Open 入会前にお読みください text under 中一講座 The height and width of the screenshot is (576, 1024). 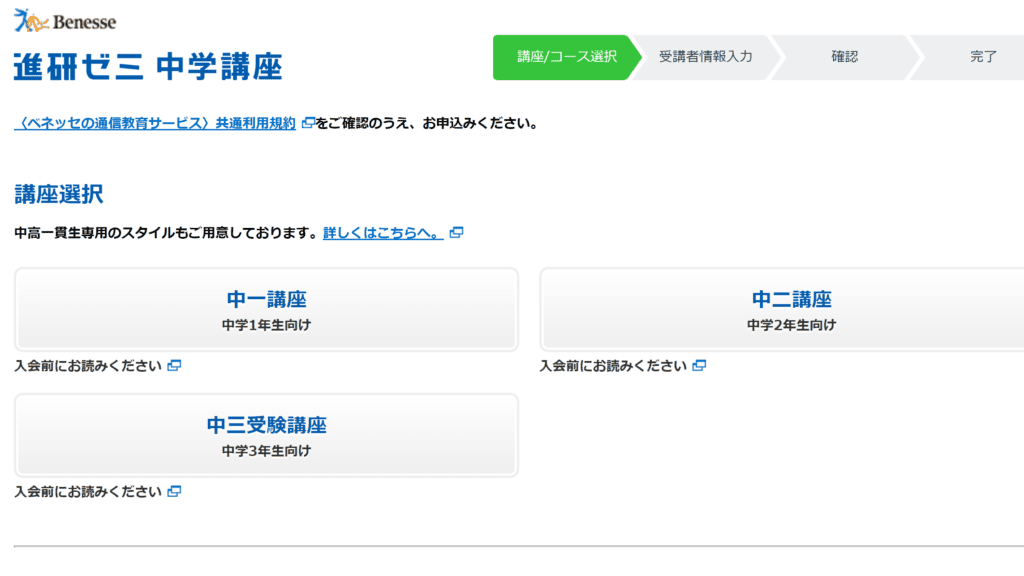tap(88, 366)
